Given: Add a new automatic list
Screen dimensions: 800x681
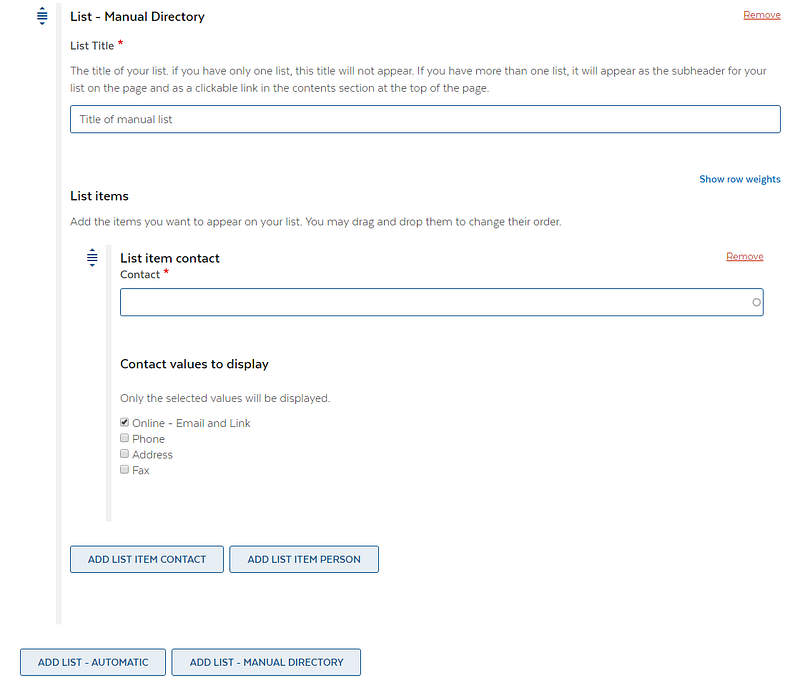Looking at the screenshot, I should (x=93, y=662).
